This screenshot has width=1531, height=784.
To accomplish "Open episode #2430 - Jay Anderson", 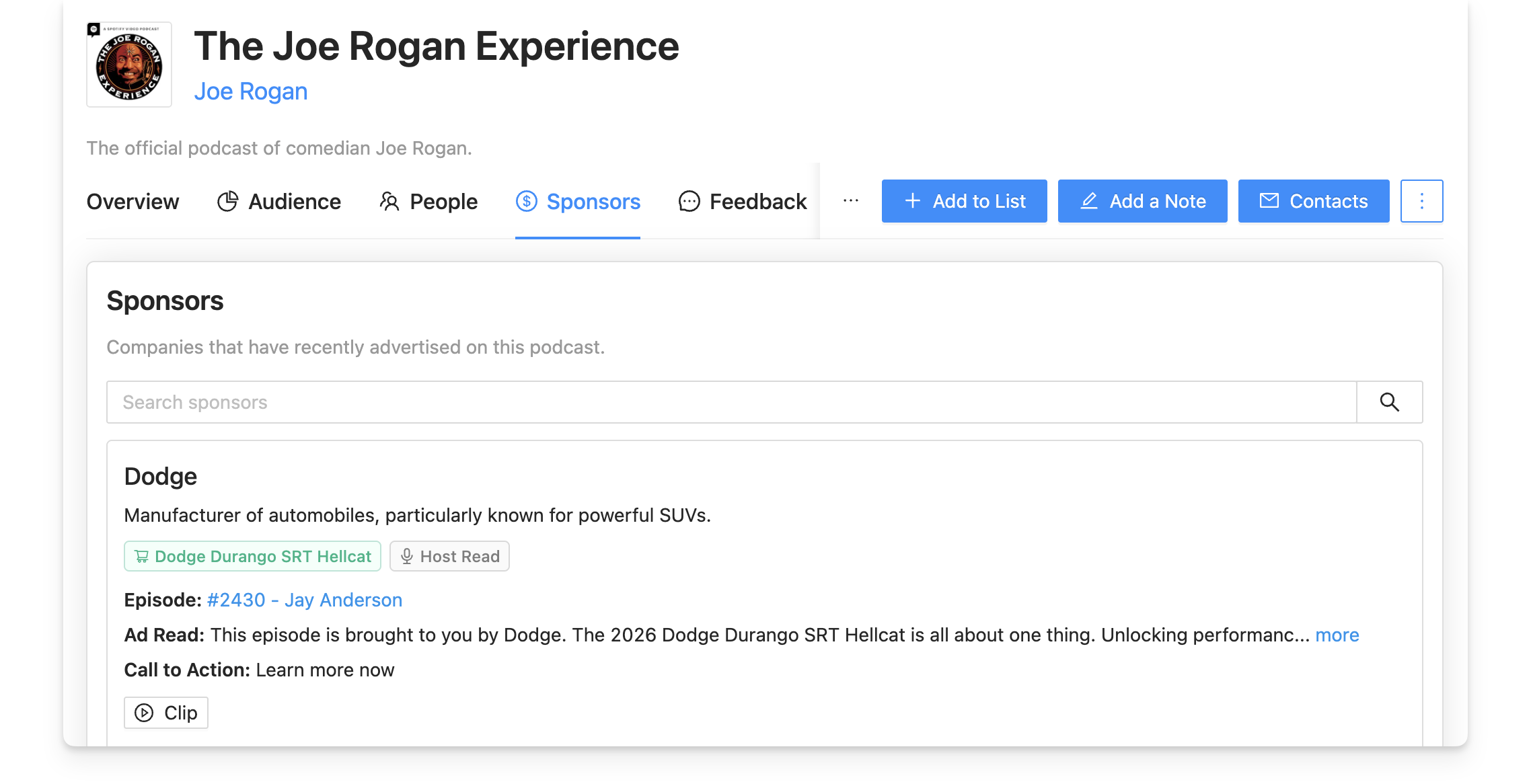I will pos(304,599).
